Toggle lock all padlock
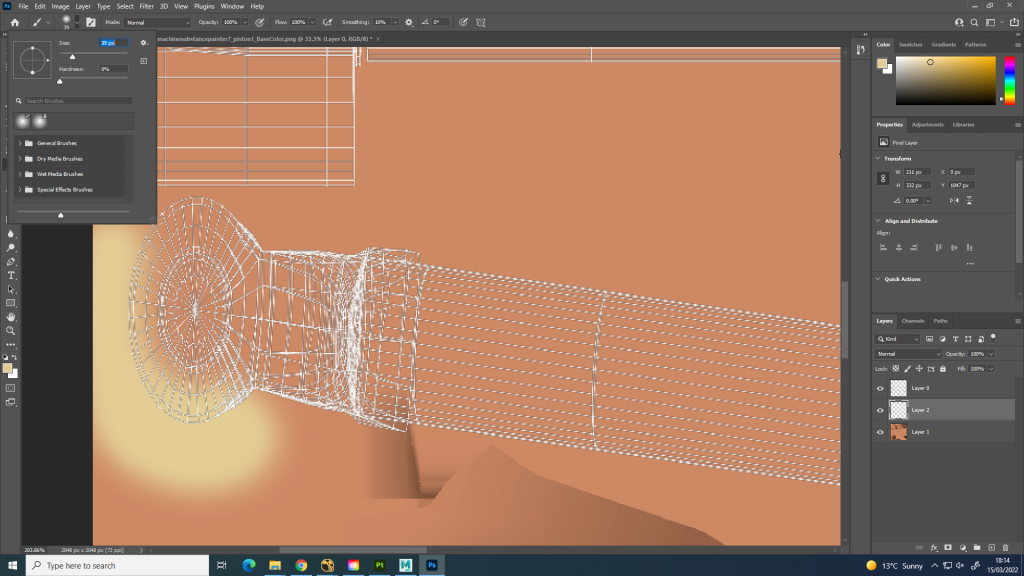Viewport: 1024px width, 576px height. tap(943, 369)
